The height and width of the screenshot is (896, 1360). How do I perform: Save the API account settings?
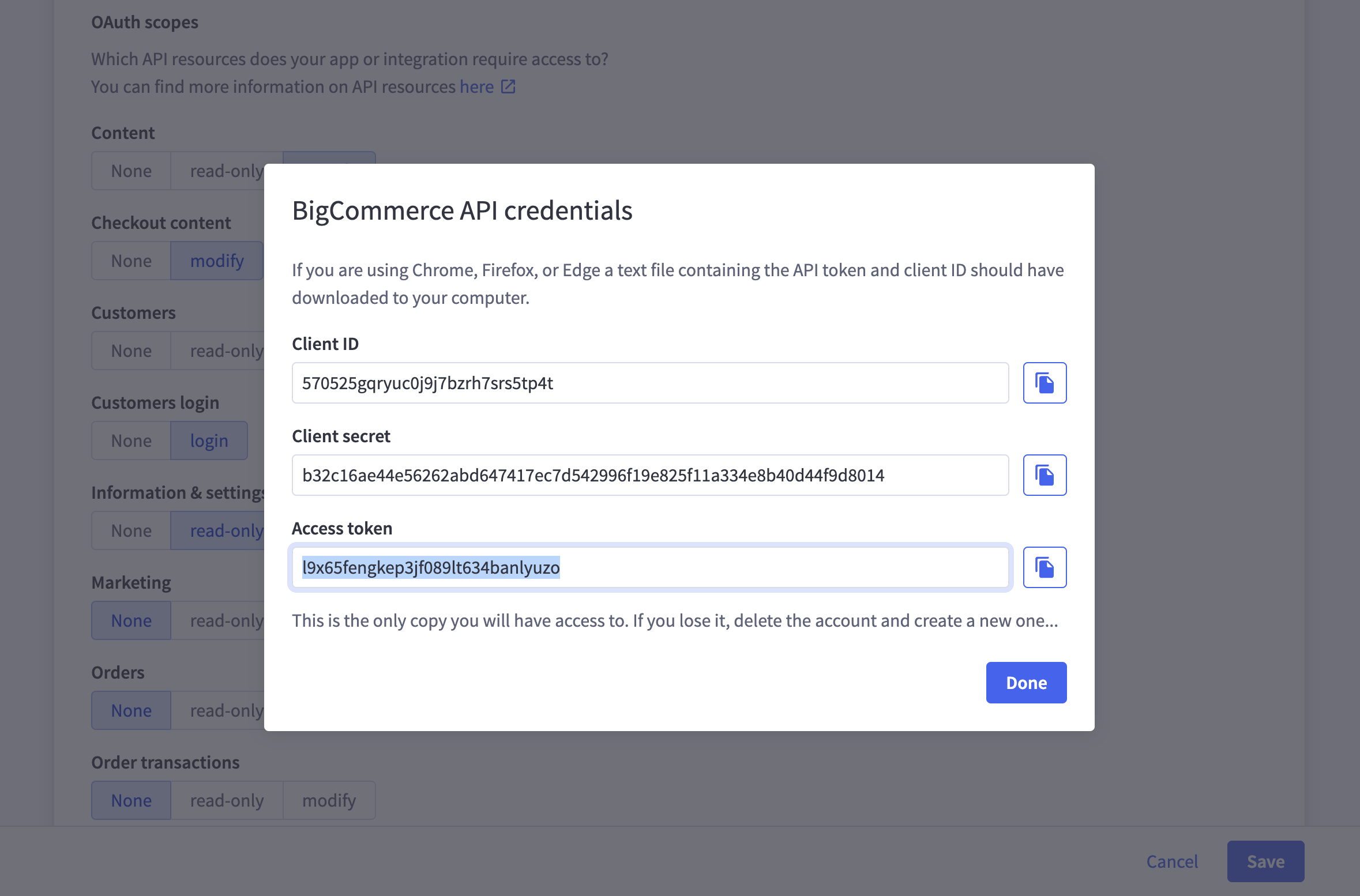pos(1265,861)
